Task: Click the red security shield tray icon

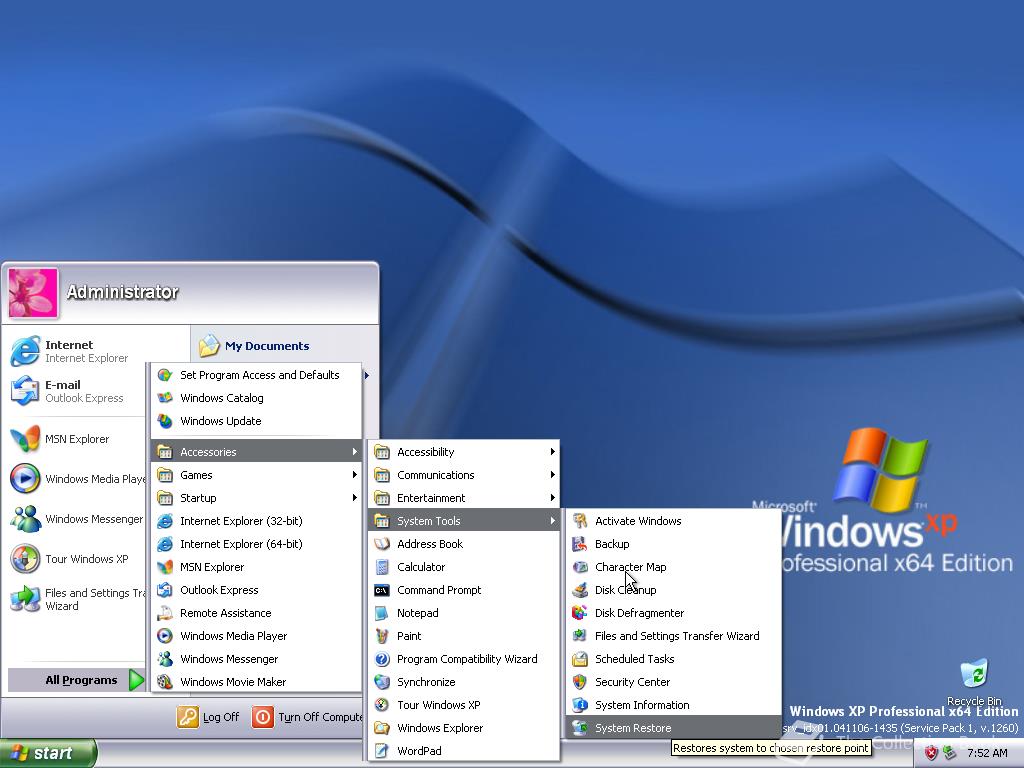Action: coord(931,753)
